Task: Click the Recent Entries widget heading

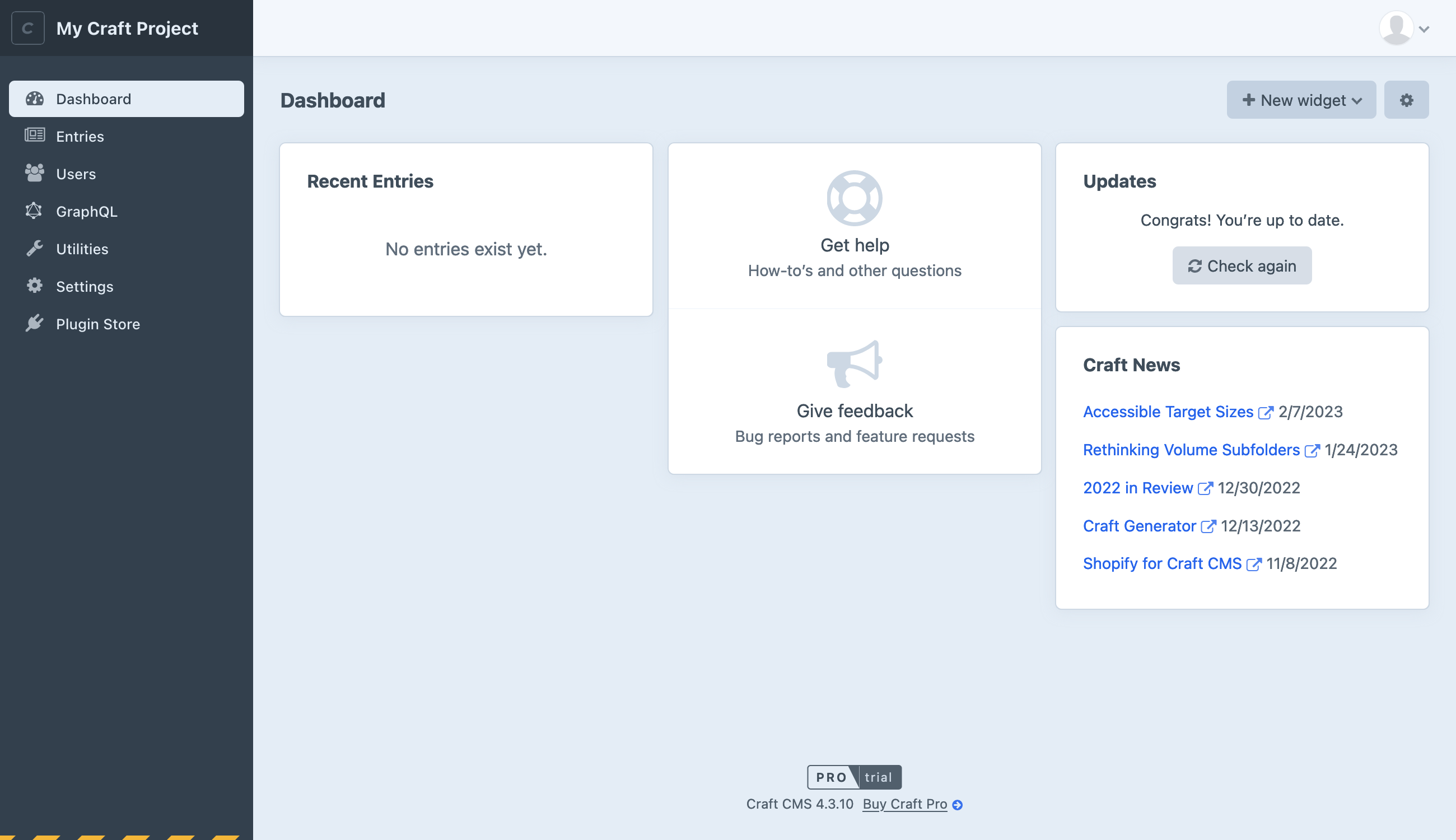Action: point(370,181)
